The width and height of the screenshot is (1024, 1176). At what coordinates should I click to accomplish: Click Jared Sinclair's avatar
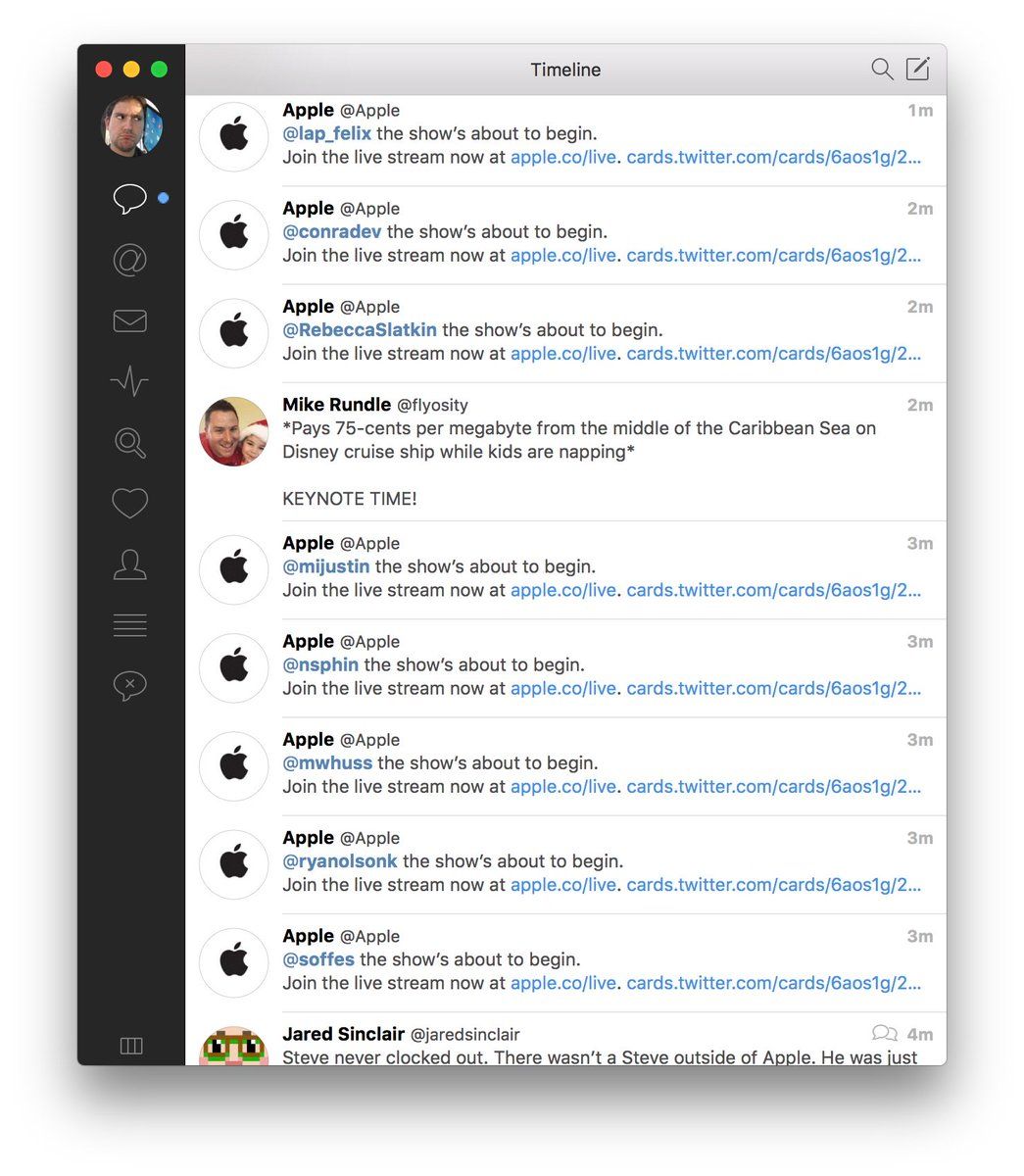pyautogui.click(x=233, y=1047)
